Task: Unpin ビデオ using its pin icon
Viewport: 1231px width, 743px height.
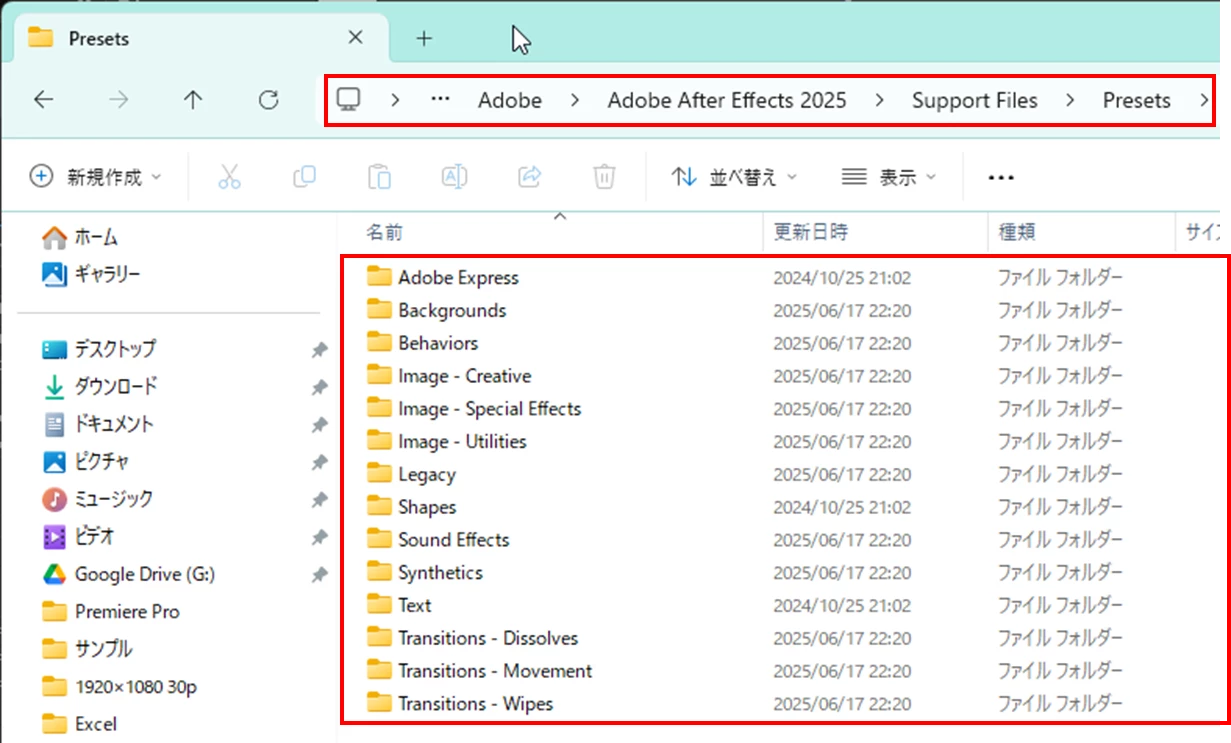Action: [x=319, y=538]
